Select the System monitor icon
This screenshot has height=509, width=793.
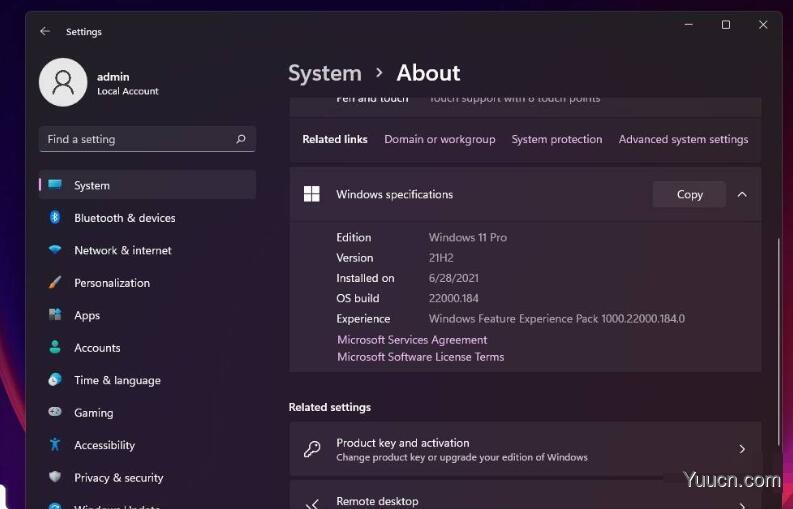(x=55, y=185)
